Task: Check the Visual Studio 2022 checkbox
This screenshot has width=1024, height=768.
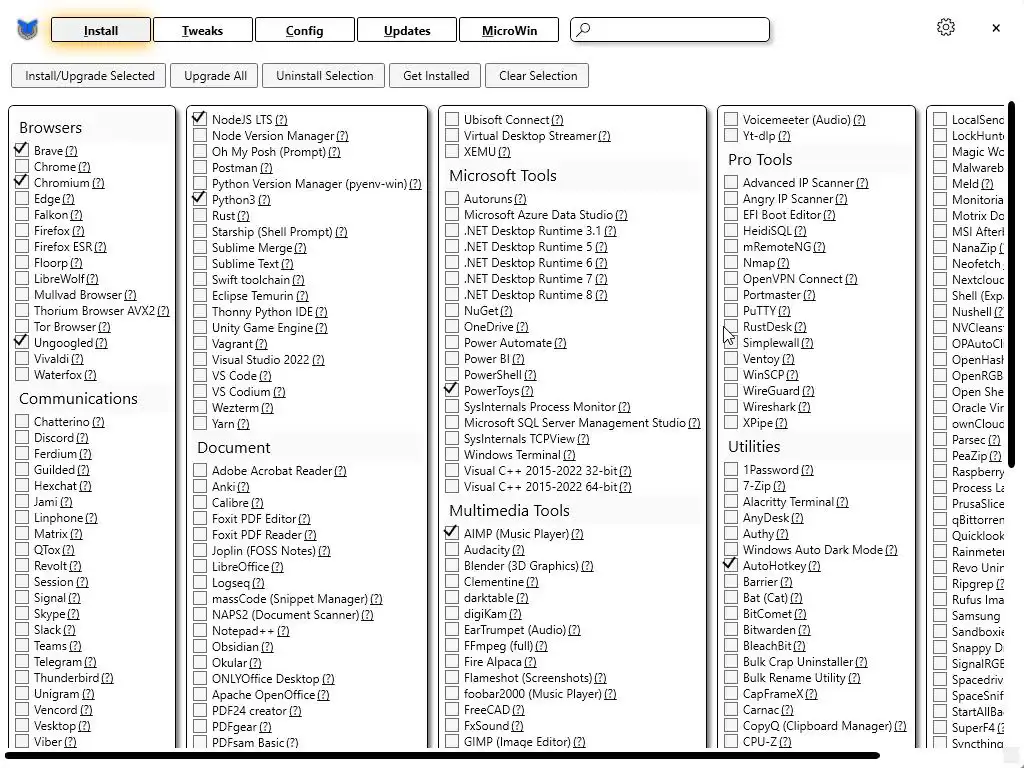Action: pos(200,360)
